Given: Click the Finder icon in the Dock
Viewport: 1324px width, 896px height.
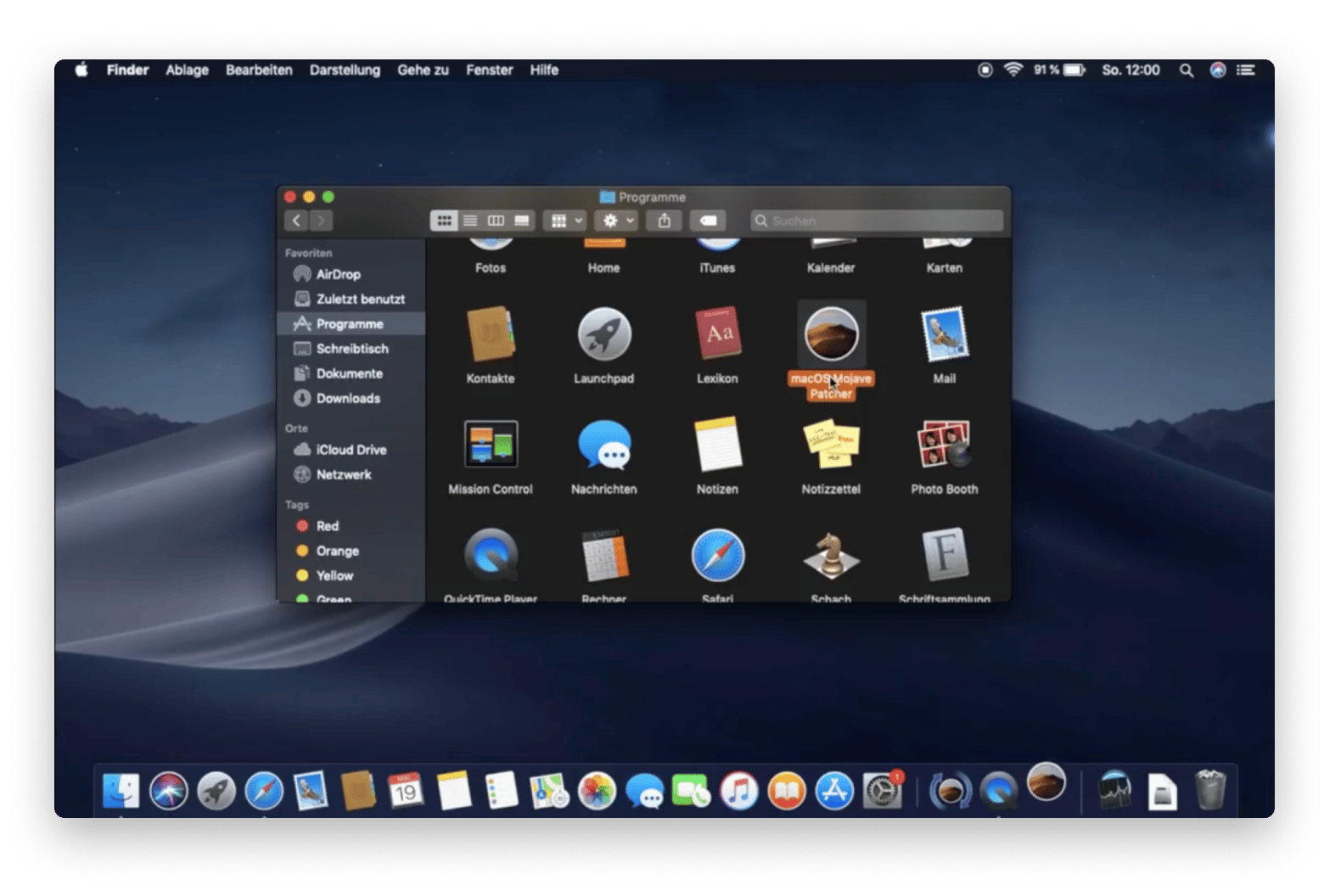Looking at the screenshot, I should (121, 791).
